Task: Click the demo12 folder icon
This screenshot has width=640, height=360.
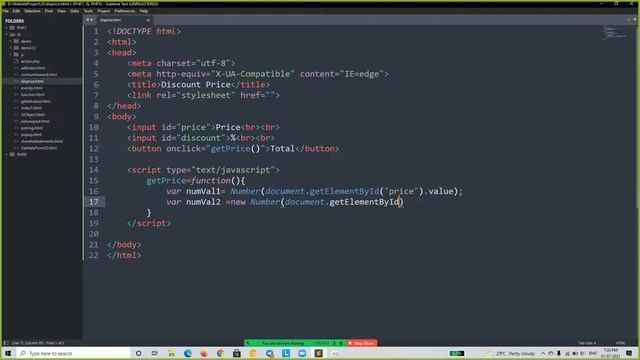Action: tap(16, 48)
